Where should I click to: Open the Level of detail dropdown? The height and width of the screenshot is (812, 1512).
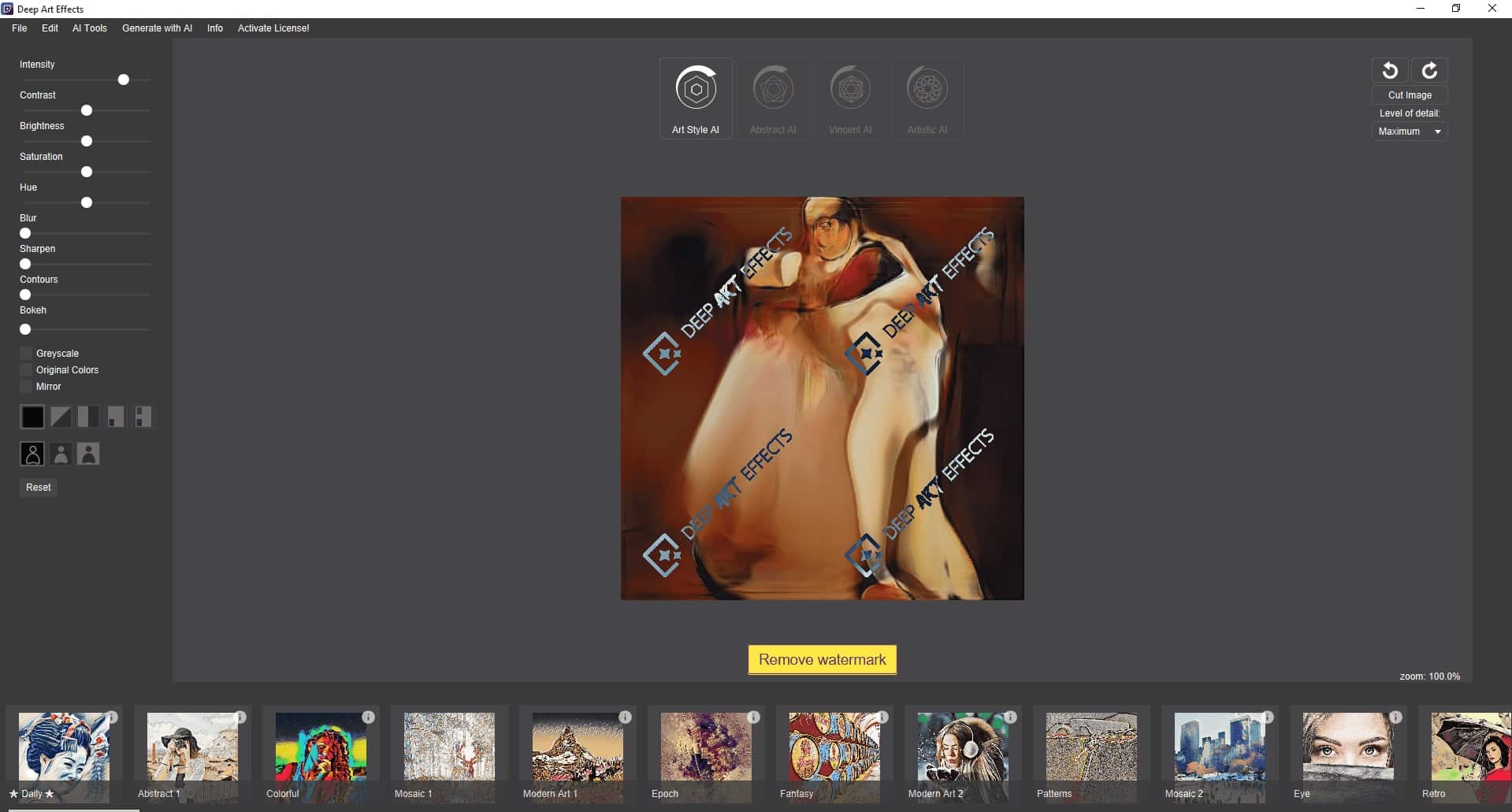(x=1410, y=132)
